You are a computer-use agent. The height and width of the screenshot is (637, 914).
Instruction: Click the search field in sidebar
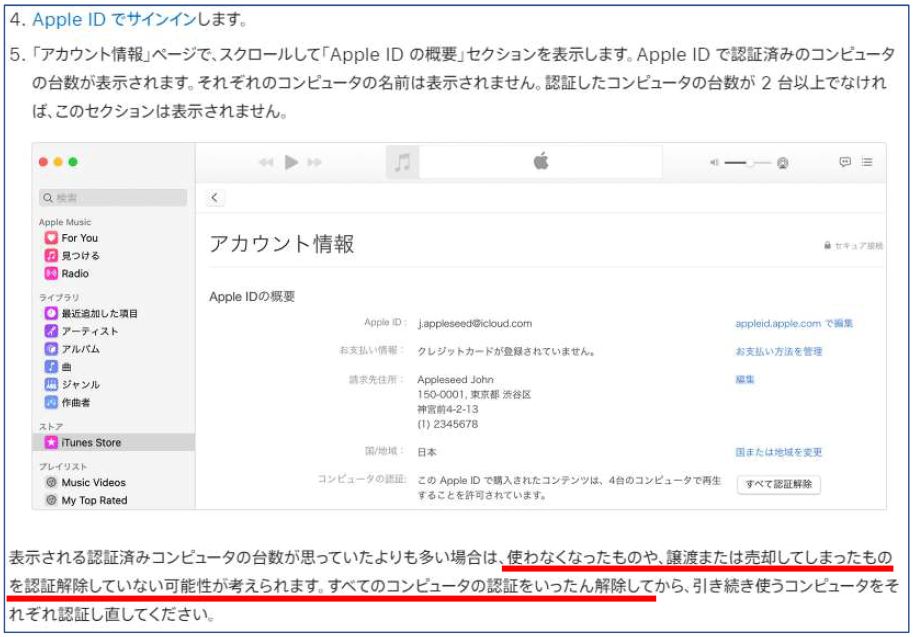click(x=113, y=198)
